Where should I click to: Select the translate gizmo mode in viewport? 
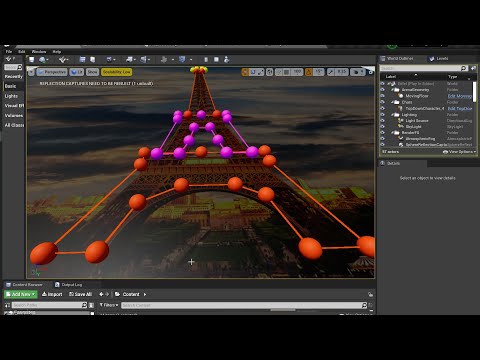245,72
